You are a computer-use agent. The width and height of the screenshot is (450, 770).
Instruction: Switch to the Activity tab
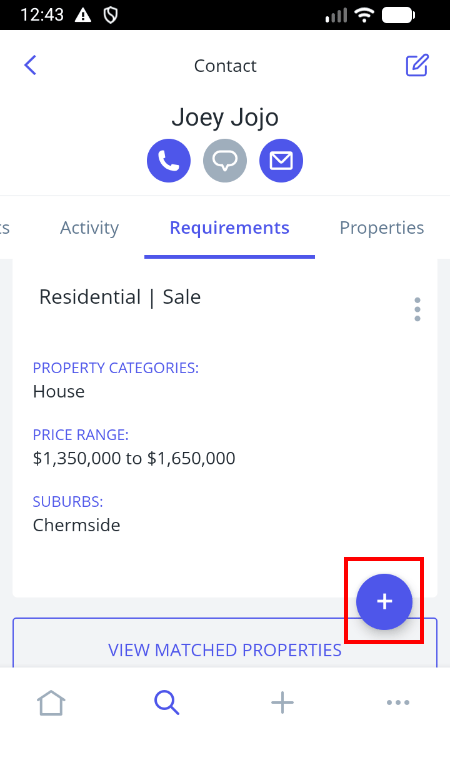pyautogui.click(x=89, y=228)
